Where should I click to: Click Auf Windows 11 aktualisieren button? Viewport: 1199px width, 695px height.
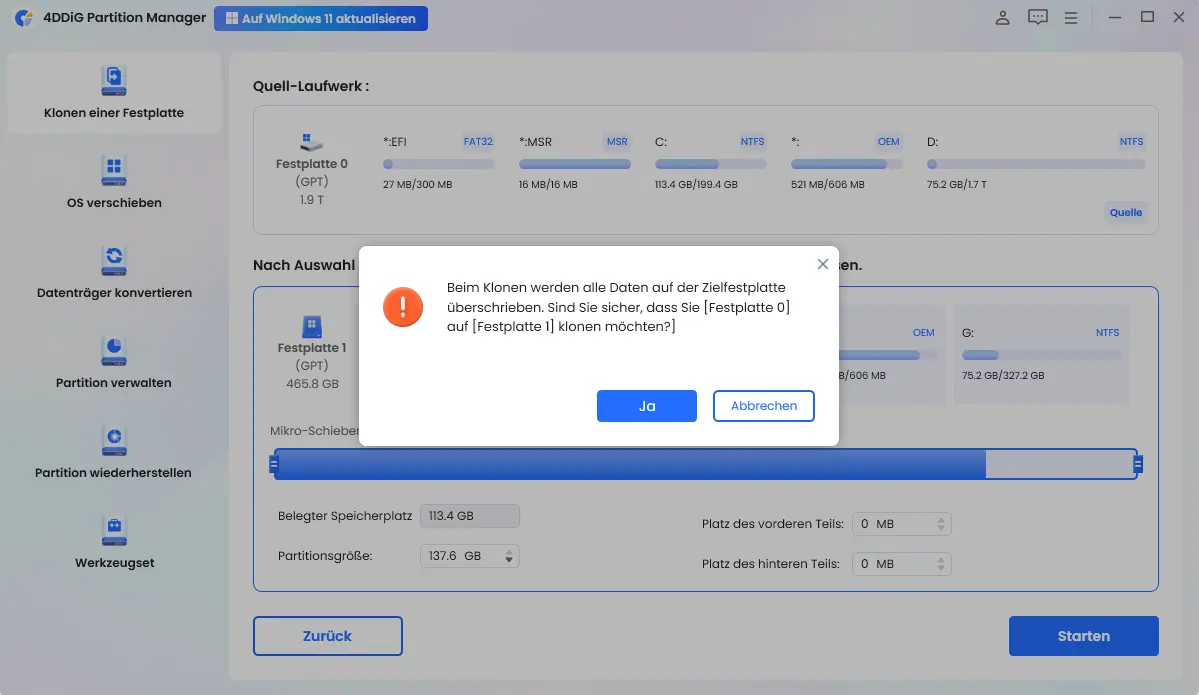(320, 18)
